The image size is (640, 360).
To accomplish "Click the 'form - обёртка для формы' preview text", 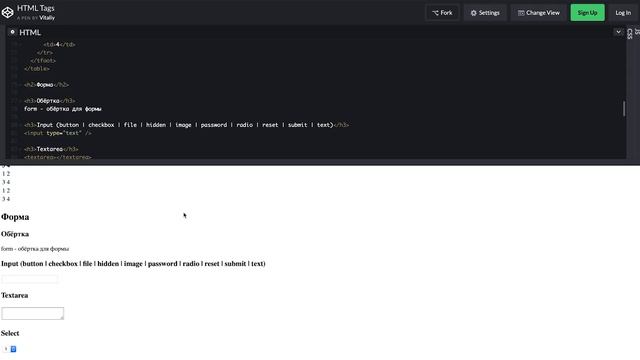I will coord(35,249).
